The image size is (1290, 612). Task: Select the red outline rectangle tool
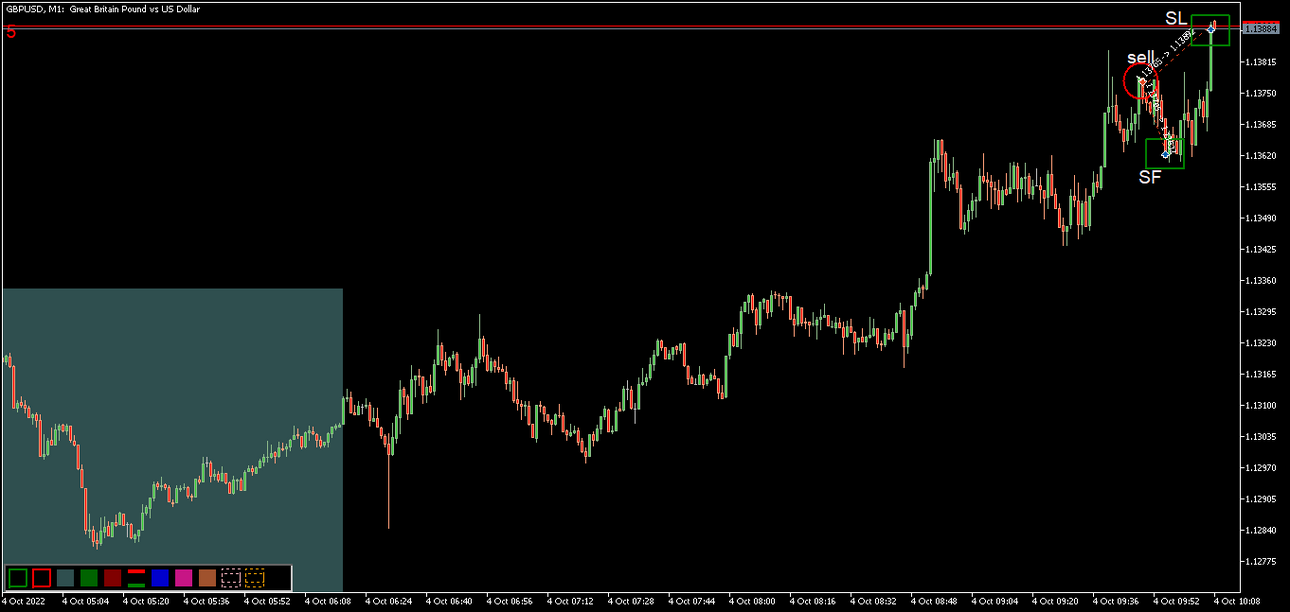[x=41, y=577]
